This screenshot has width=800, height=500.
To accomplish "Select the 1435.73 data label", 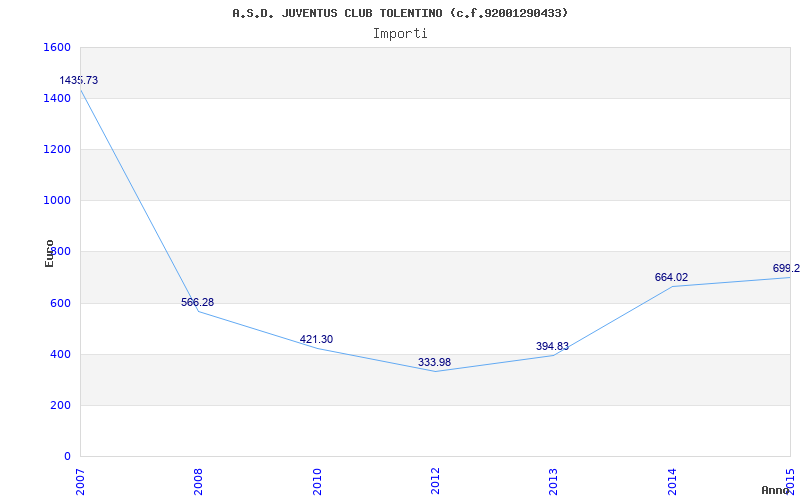I will point(79,80).
